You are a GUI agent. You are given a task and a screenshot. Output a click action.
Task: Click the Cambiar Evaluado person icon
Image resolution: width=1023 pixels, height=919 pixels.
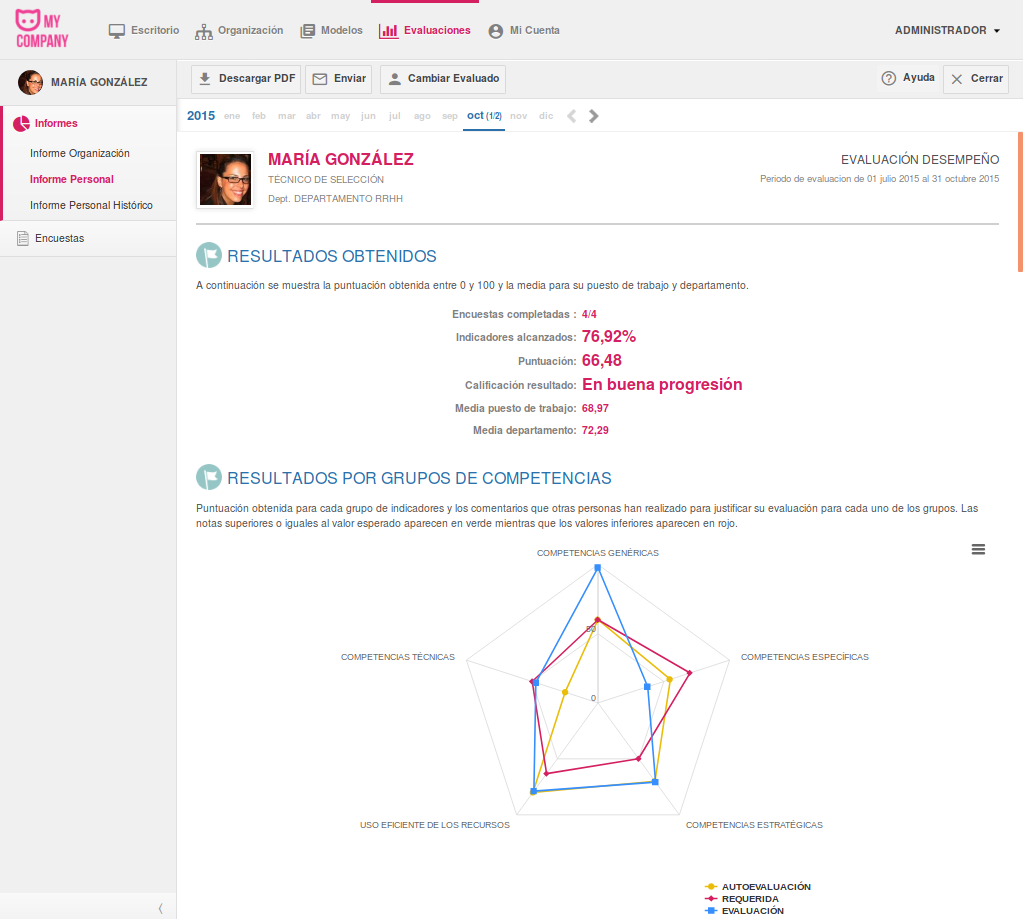point(394,79)
